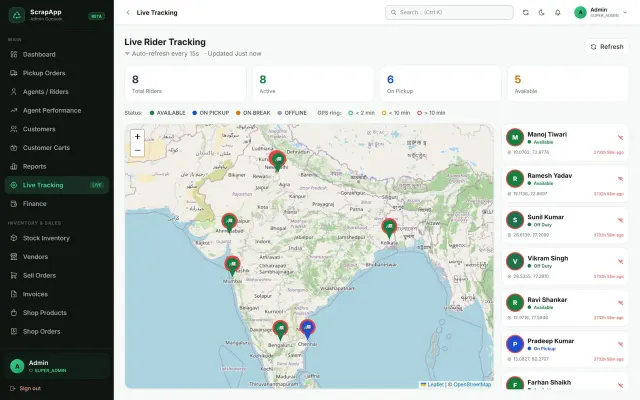The image size is (640, 400).
Task: Open the OpenStreetMap attribution link
Action: pyautogui.click(x=472, y=384)
